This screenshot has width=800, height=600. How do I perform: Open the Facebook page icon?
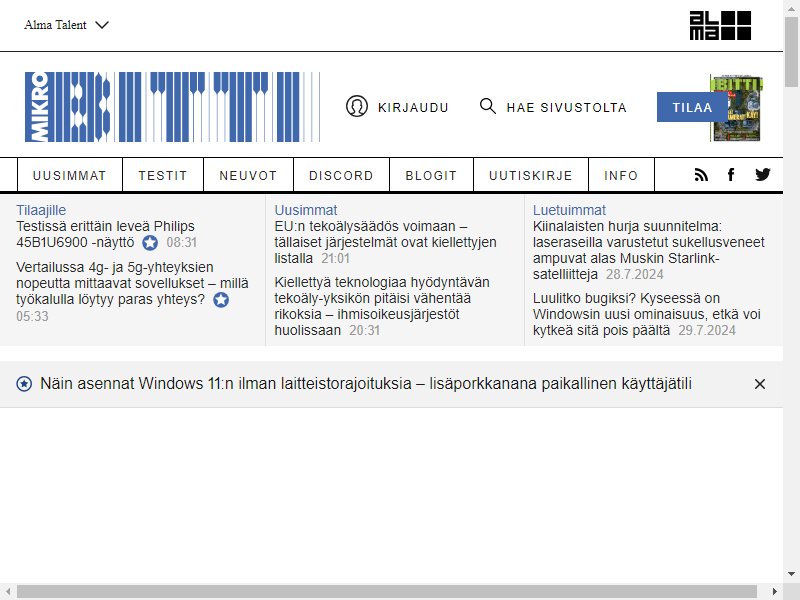(x=731, y=175)
